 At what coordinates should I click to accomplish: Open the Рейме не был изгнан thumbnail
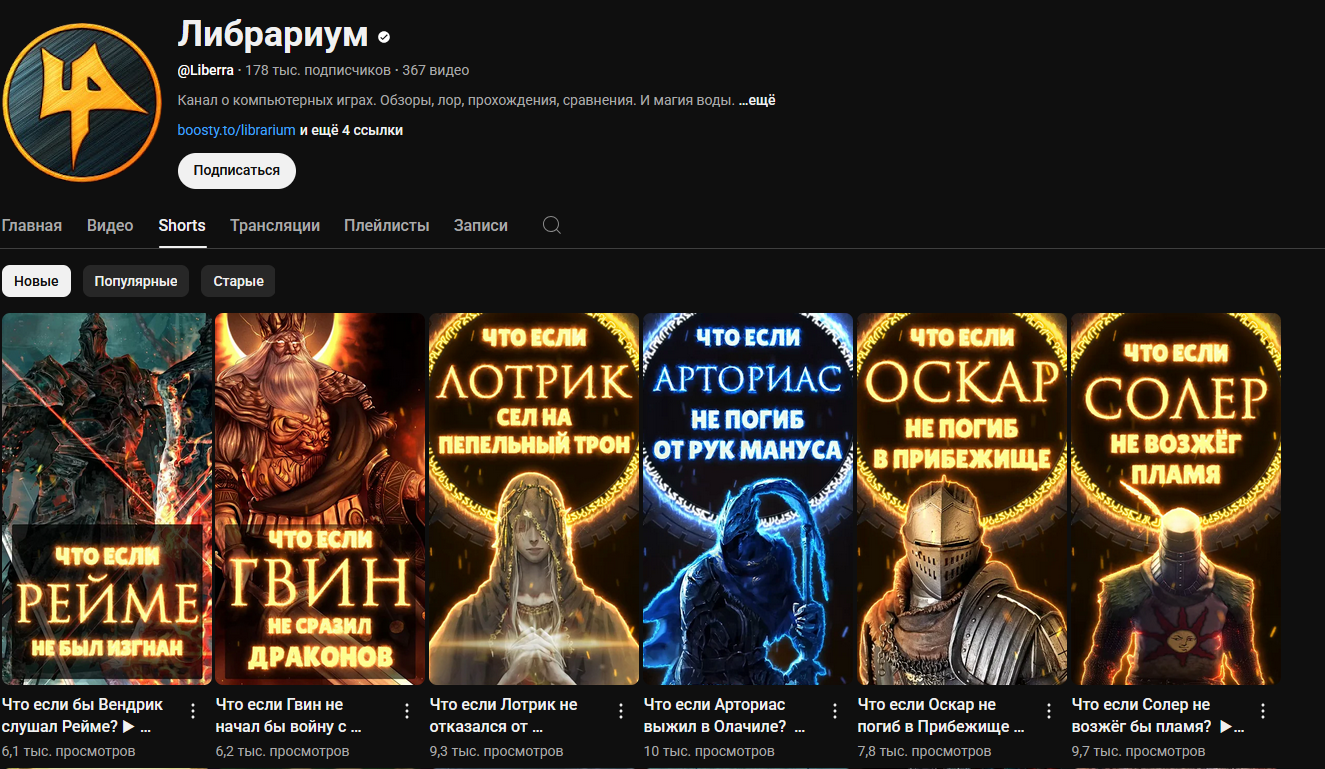click(x=106, y=499)
